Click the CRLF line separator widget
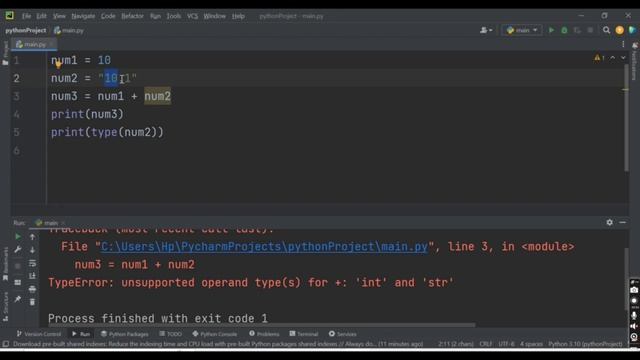This screenshot has height=360, width=640. pos(485,344)
